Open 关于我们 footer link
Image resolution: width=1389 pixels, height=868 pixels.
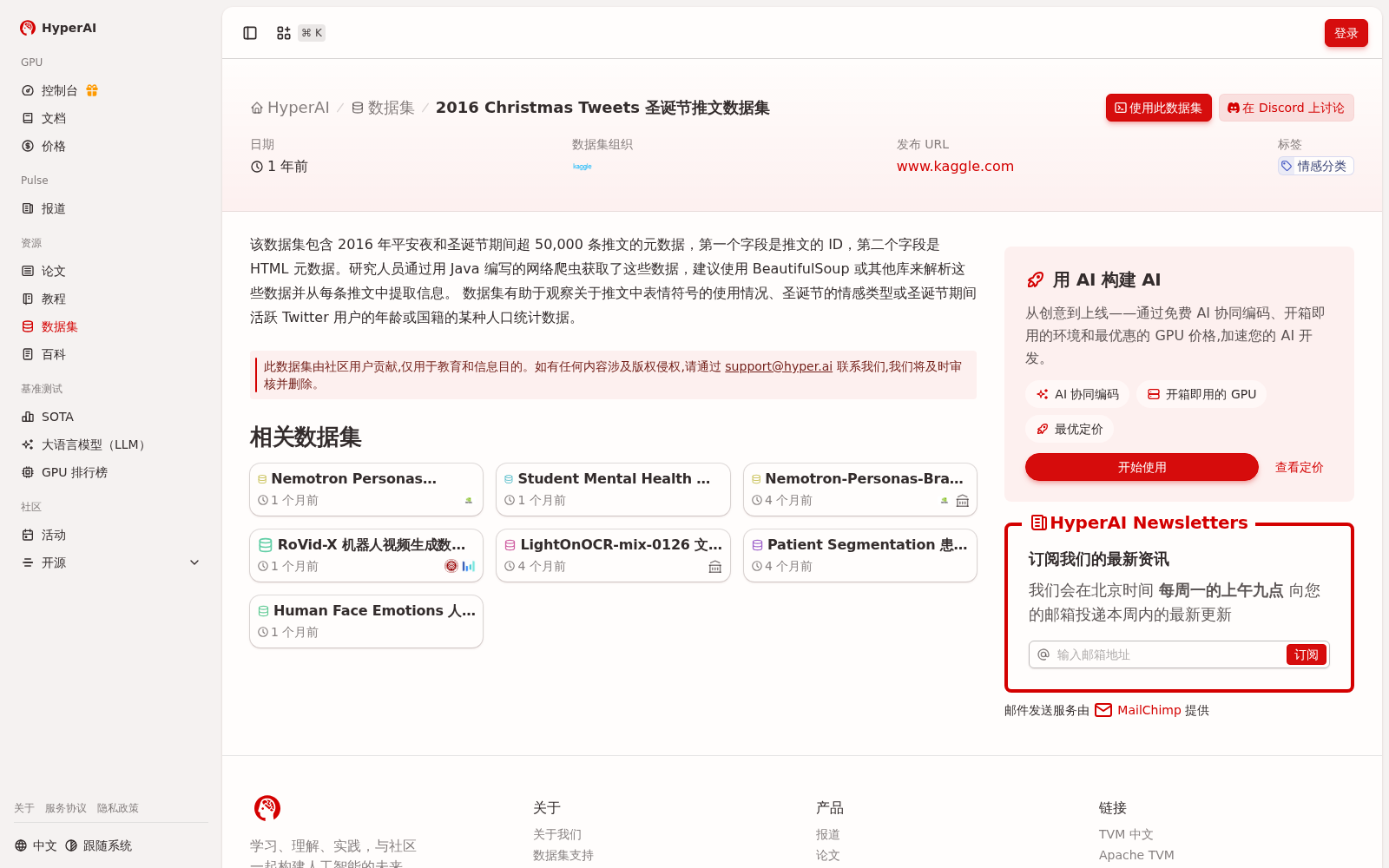click(557, 834)
